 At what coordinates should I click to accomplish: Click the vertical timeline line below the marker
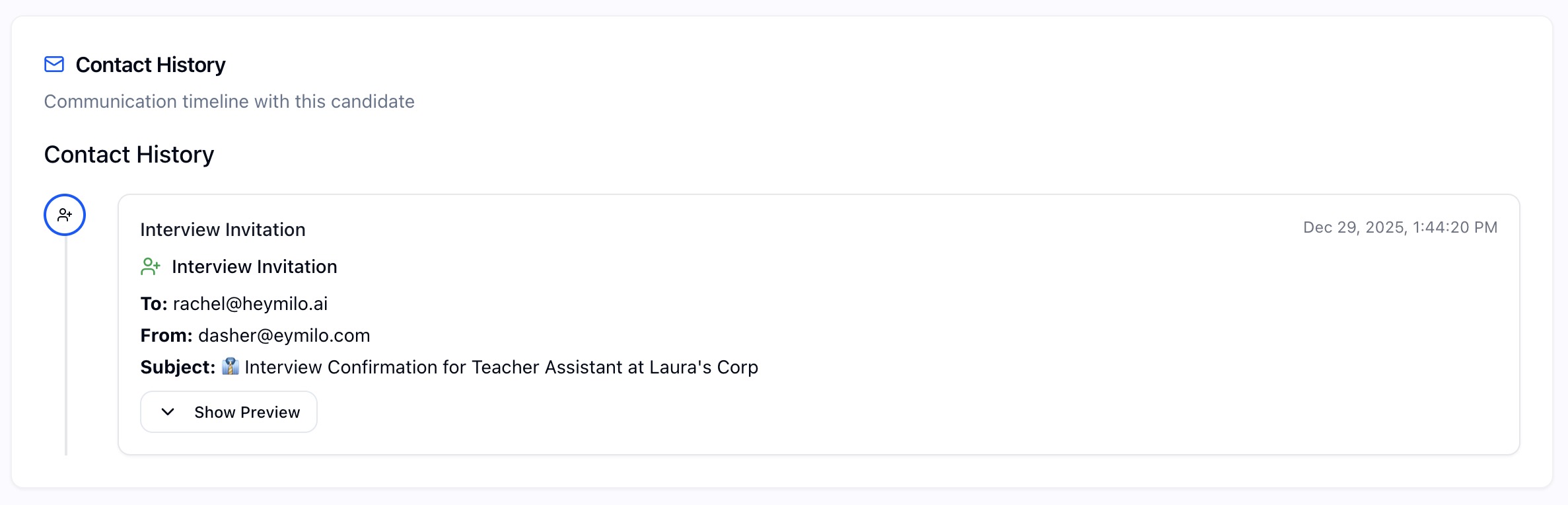(x=66, y=344)
